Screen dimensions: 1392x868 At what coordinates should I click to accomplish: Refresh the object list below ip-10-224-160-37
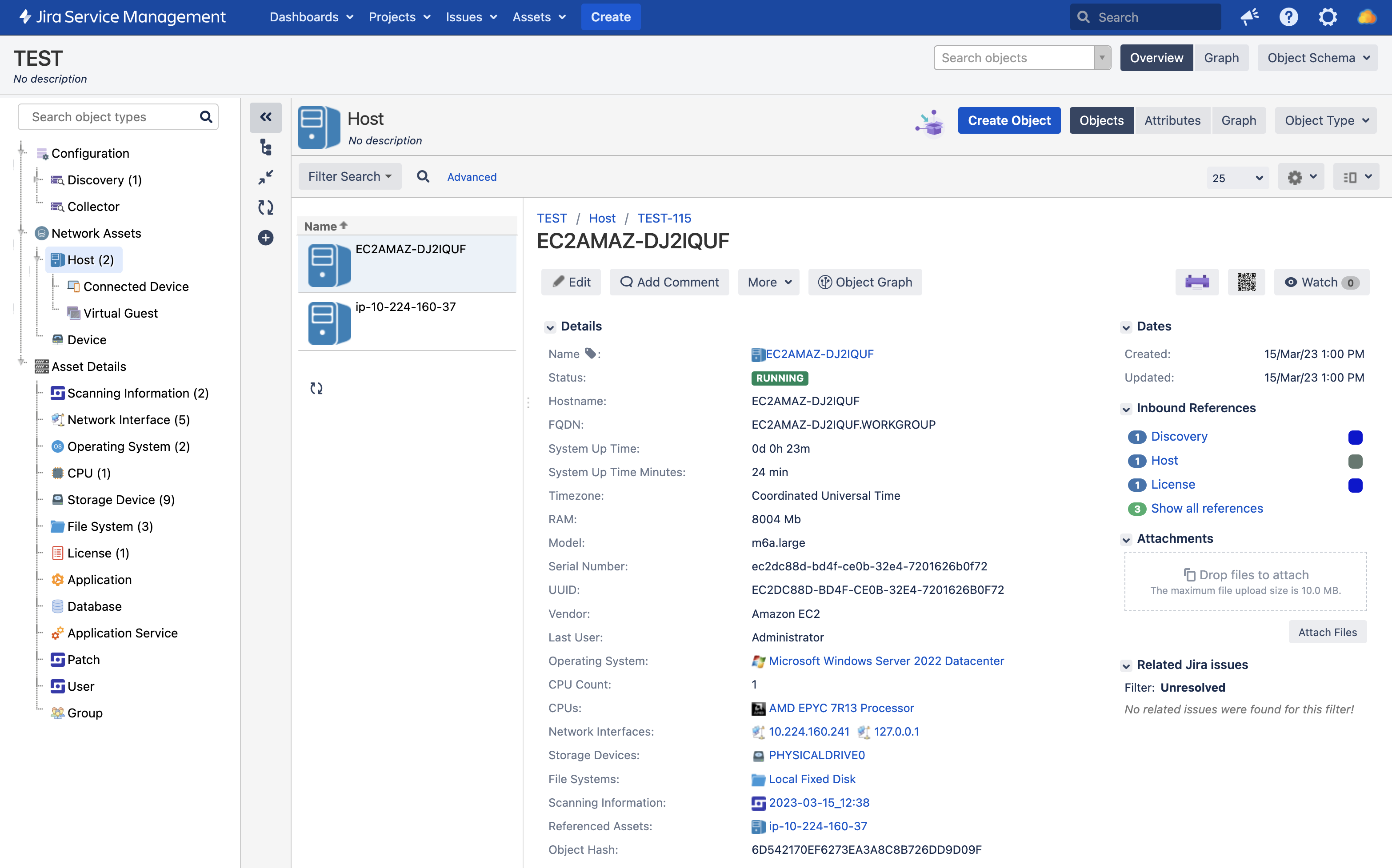316,389
